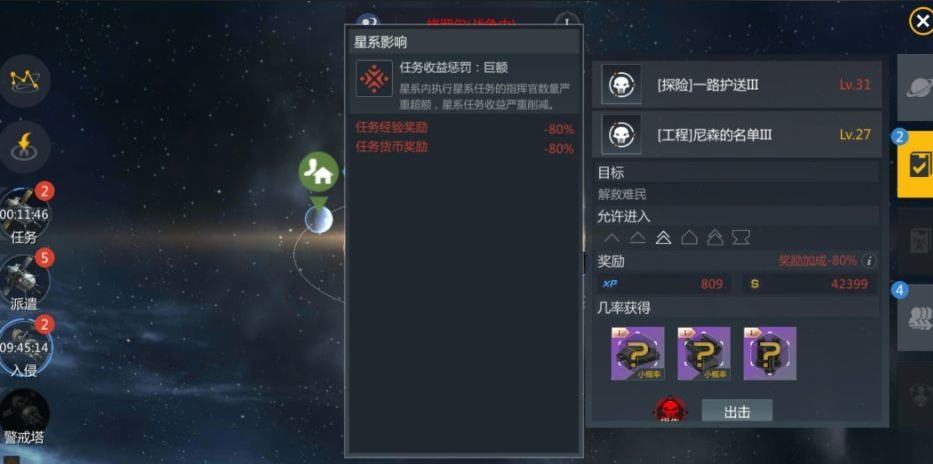Close the panel with the X button
The image size is (933, 464).
(x=921, y=22)
